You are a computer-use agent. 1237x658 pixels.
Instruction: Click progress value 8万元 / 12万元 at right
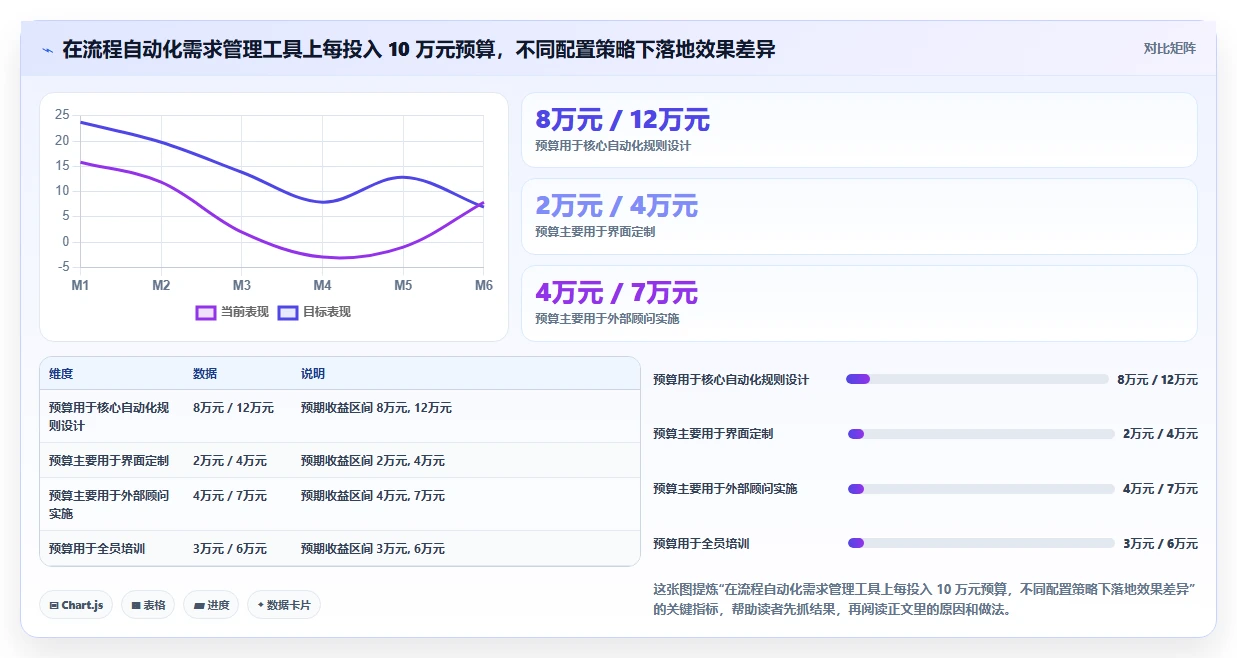click(1157, 380)
